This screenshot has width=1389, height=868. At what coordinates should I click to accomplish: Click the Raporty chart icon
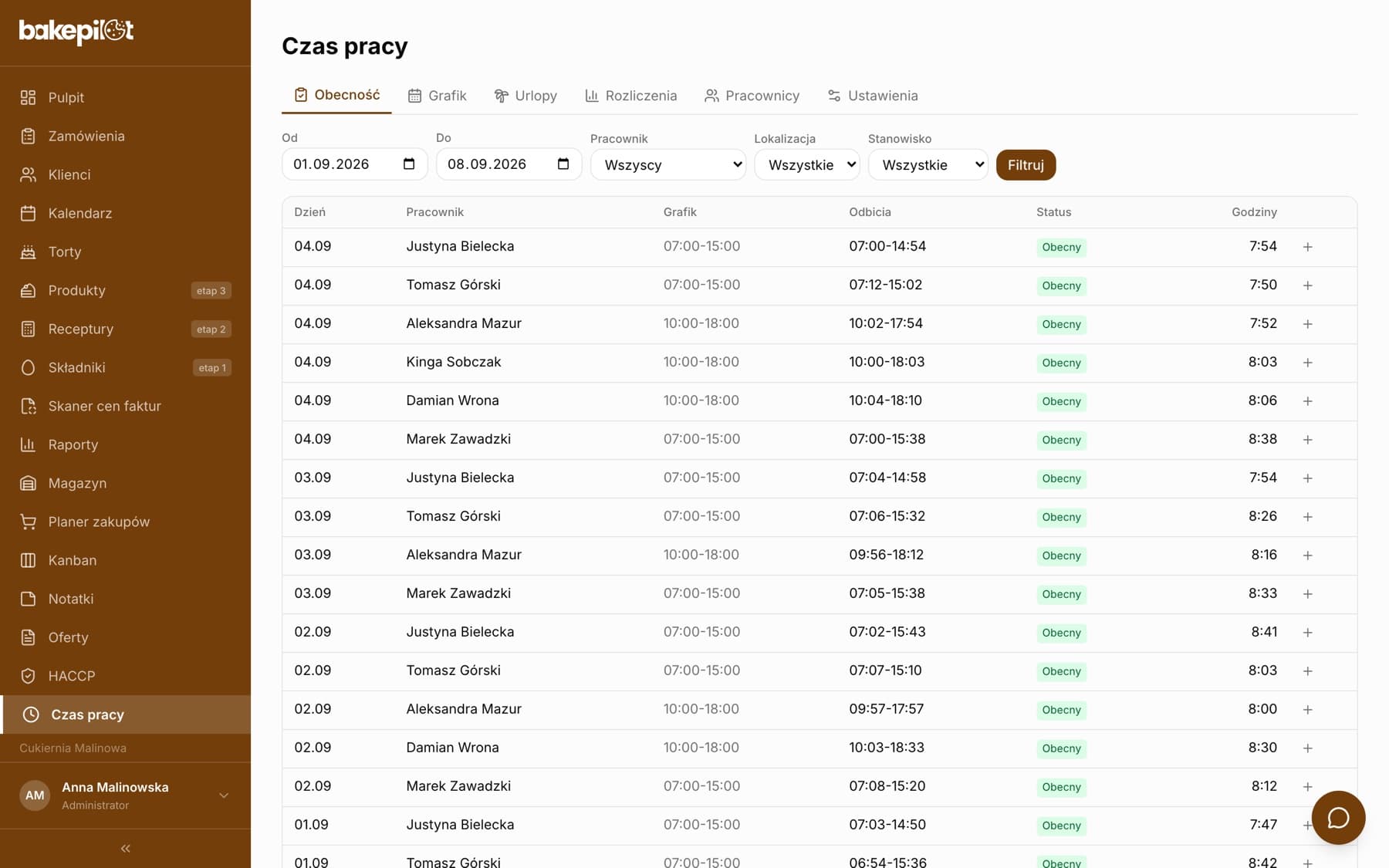tap(28, 444)
